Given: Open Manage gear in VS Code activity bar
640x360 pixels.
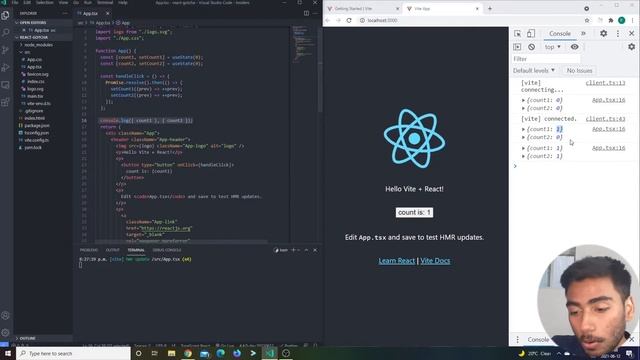Looking at the screenshot, I should point(5,332).
